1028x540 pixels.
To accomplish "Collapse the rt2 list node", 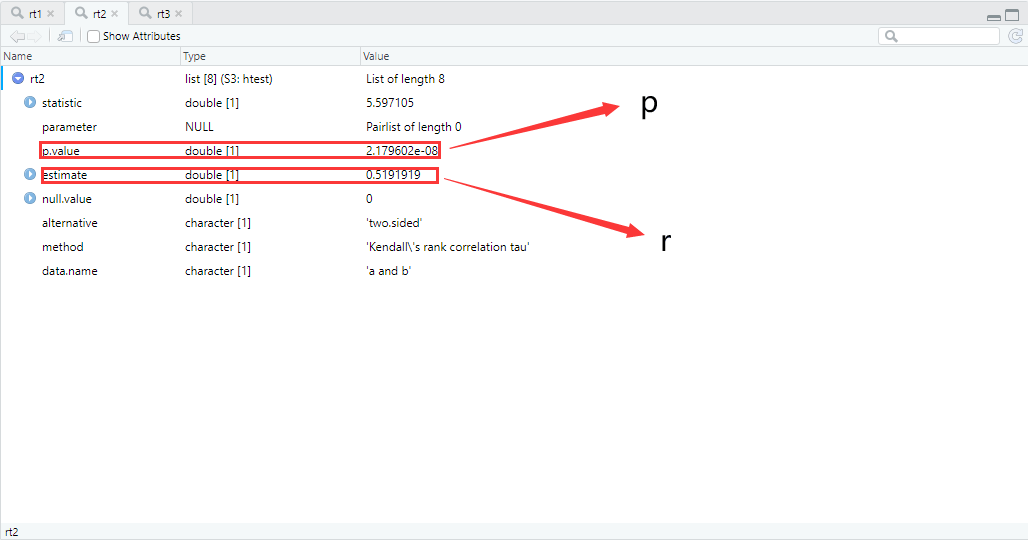I will (18, 79).
